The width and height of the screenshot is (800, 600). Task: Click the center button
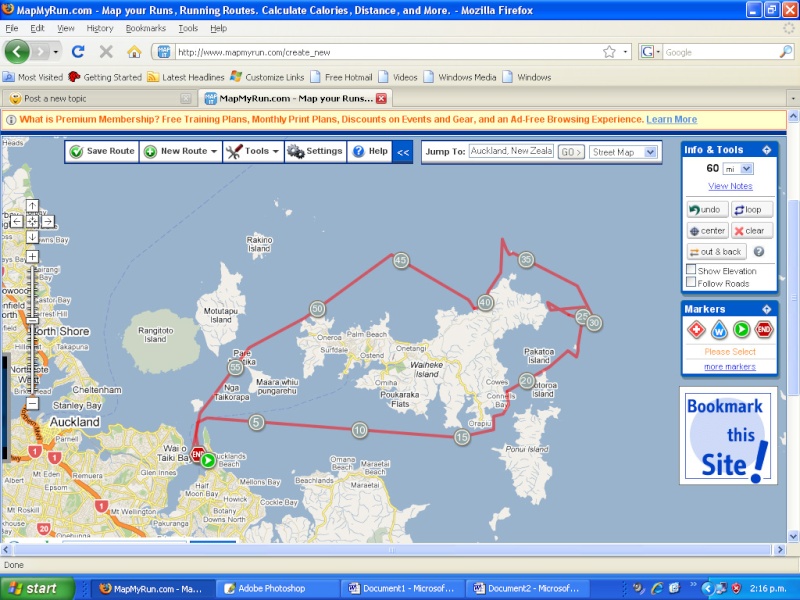[707, 231]
